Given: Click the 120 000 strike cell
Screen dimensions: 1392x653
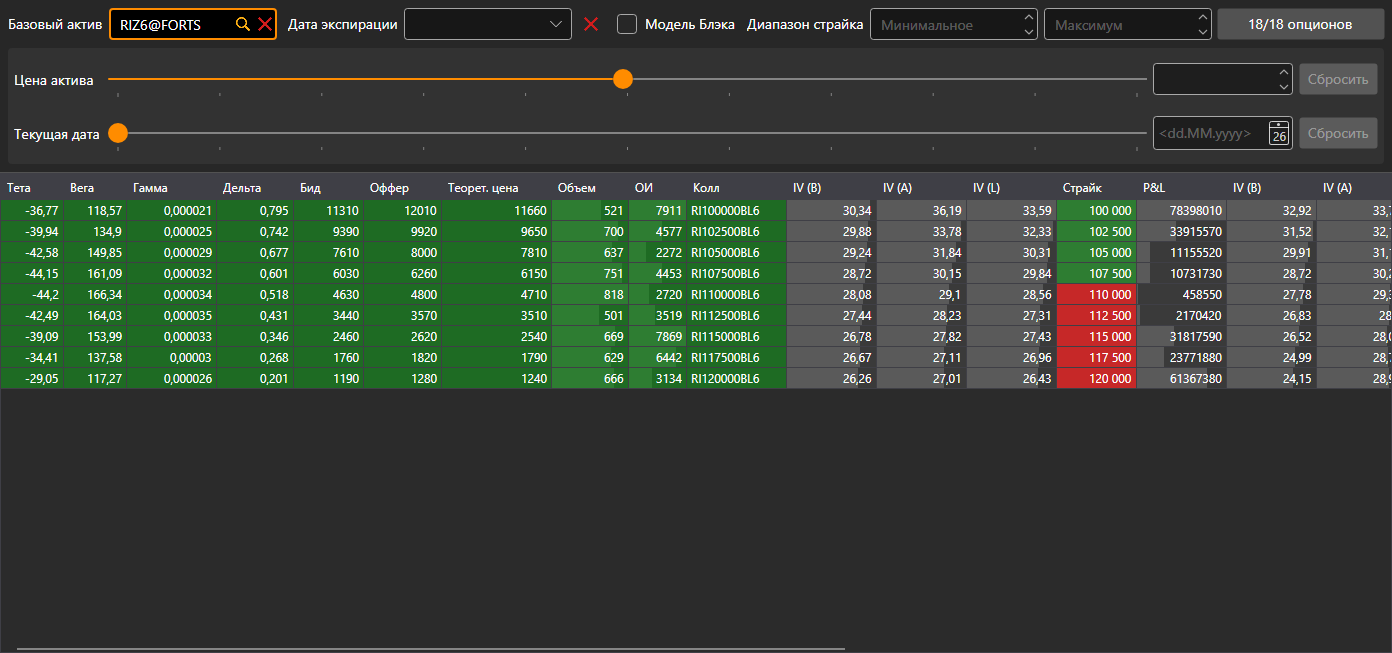Looking at the screenshot, I should point(1097,379).
